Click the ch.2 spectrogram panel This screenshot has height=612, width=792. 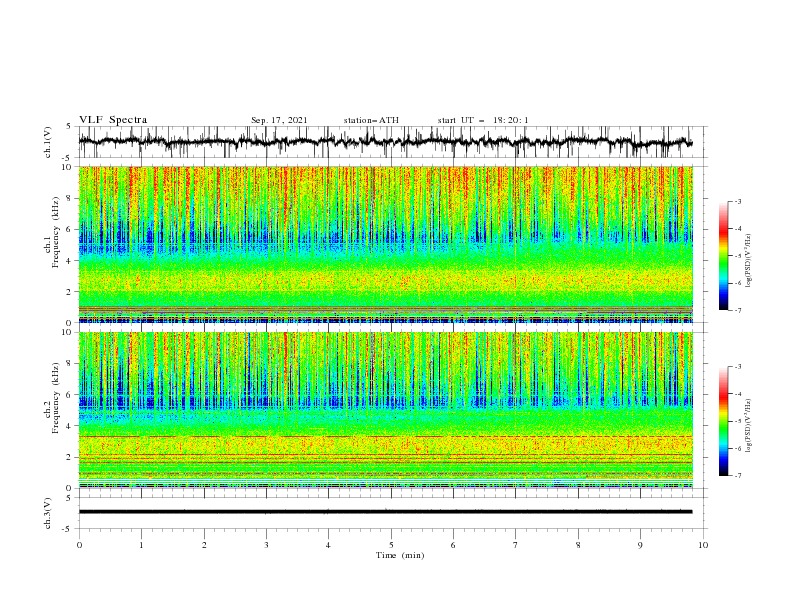click(x=385, y=410)
